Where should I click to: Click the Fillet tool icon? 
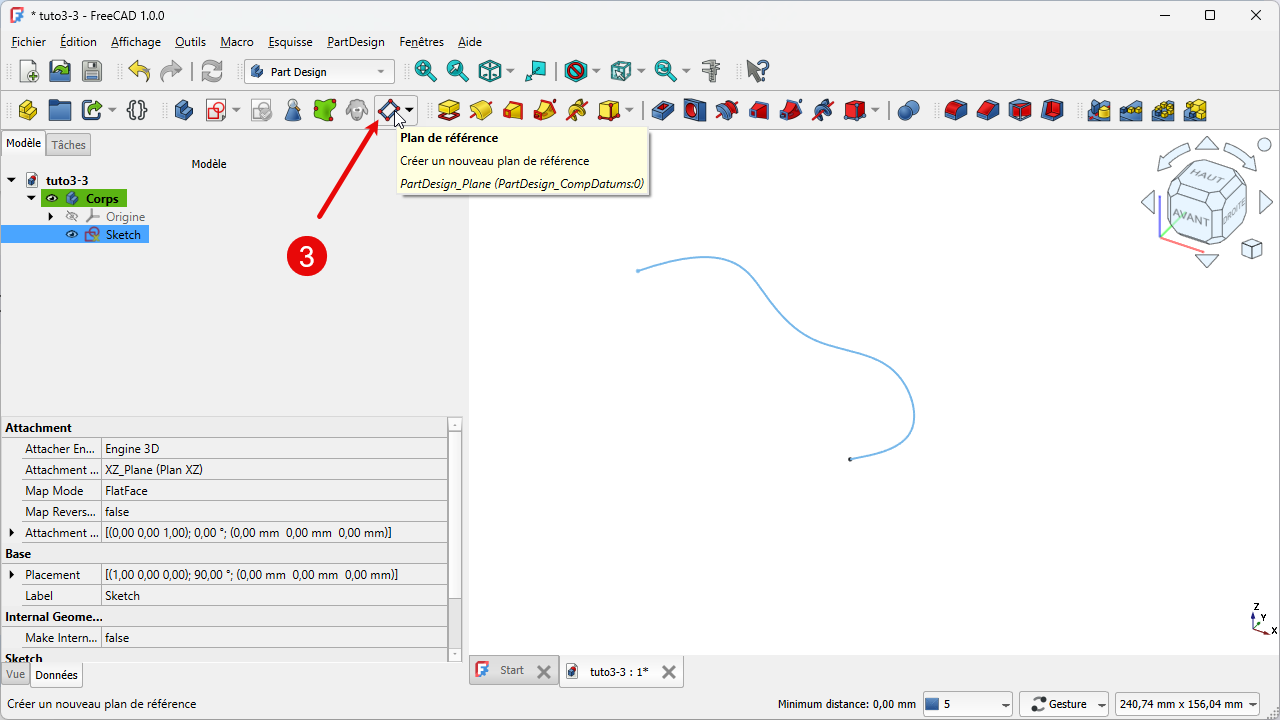click(956, 110)
